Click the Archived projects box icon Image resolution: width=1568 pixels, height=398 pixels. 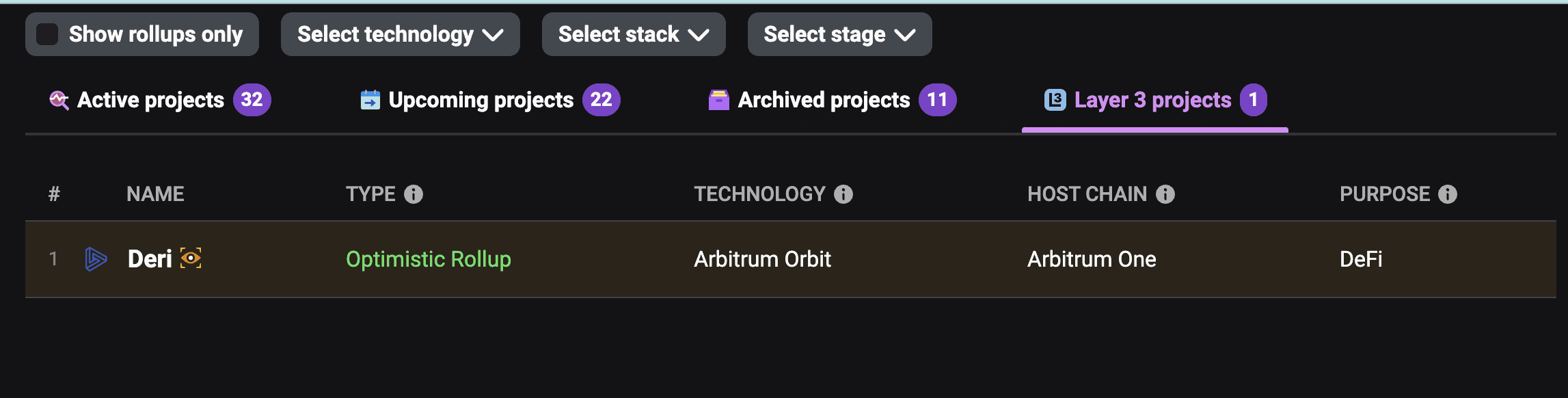718,100
